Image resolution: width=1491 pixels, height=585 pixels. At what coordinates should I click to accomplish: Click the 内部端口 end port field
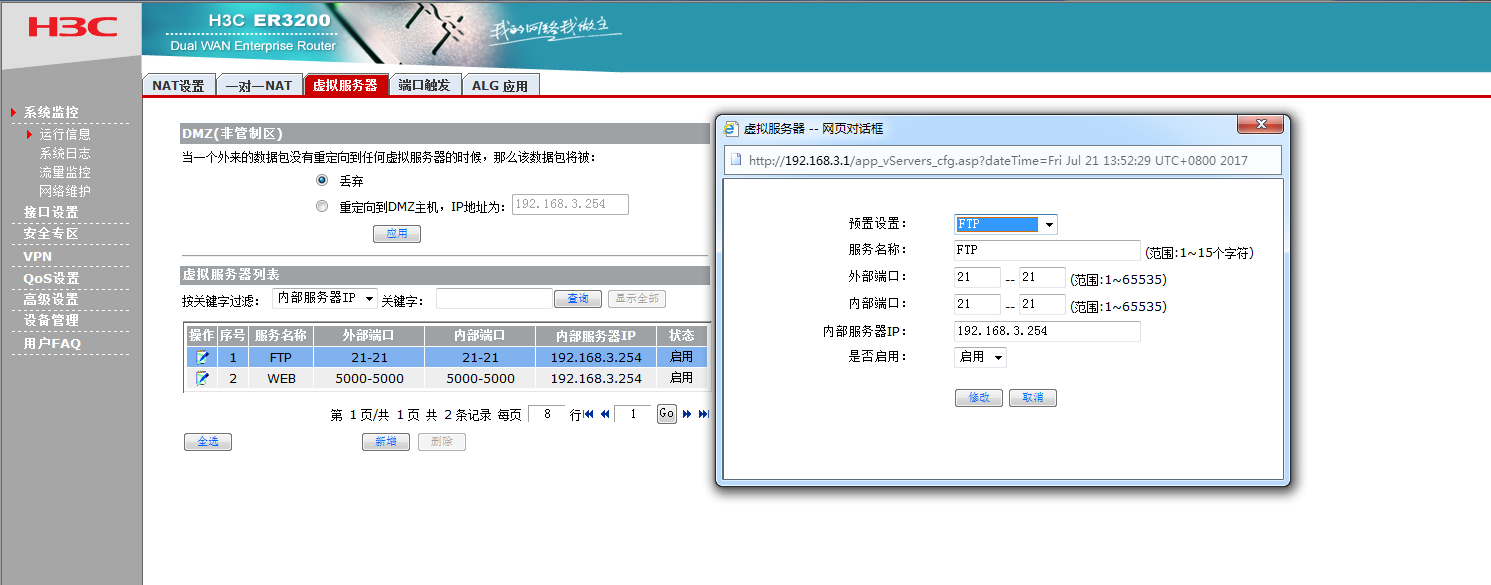(1042, 305)
